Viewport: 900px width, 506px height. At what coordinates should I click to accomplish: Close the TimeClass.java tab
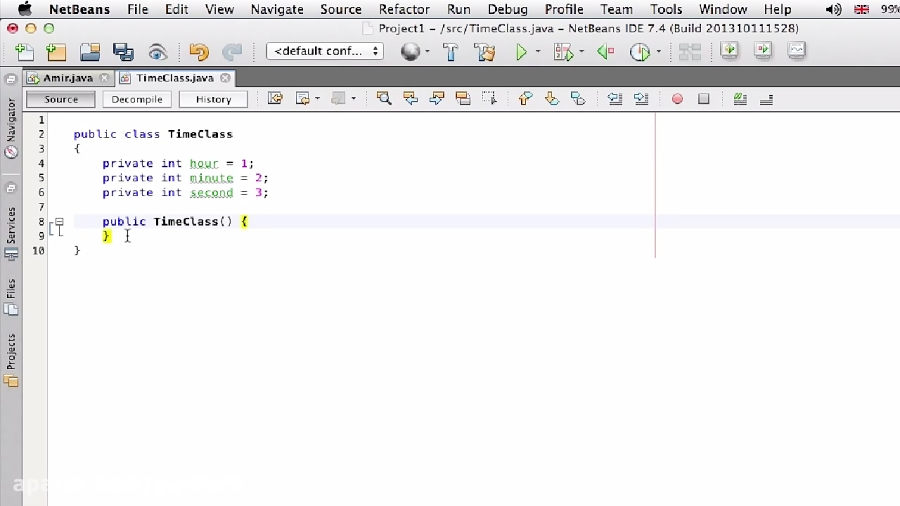pyautogui.click(x=226, y=77)
